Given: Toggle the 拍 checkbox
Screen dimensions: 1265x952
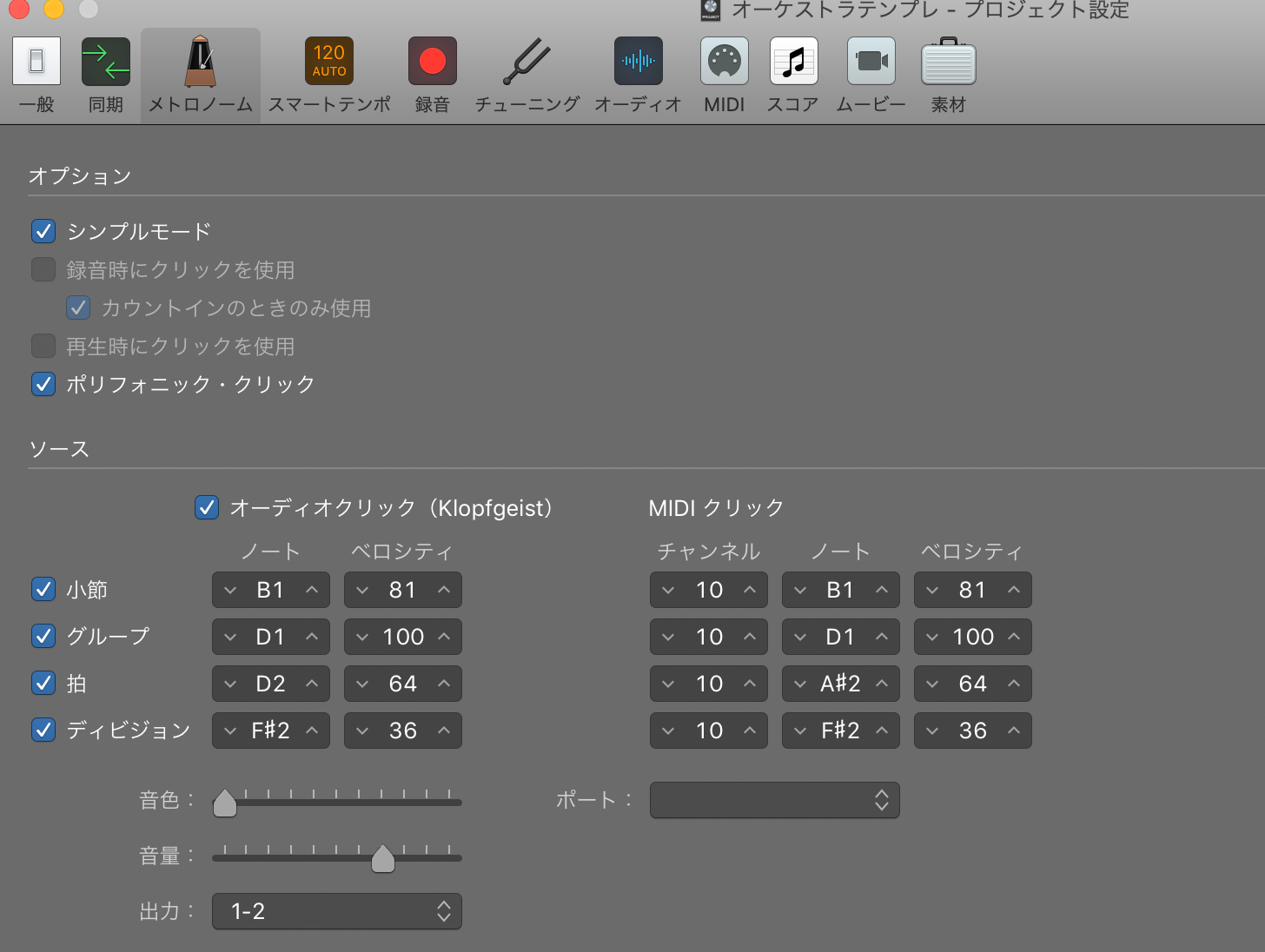Looking at the screenshot, I should [x=43, y=683].
